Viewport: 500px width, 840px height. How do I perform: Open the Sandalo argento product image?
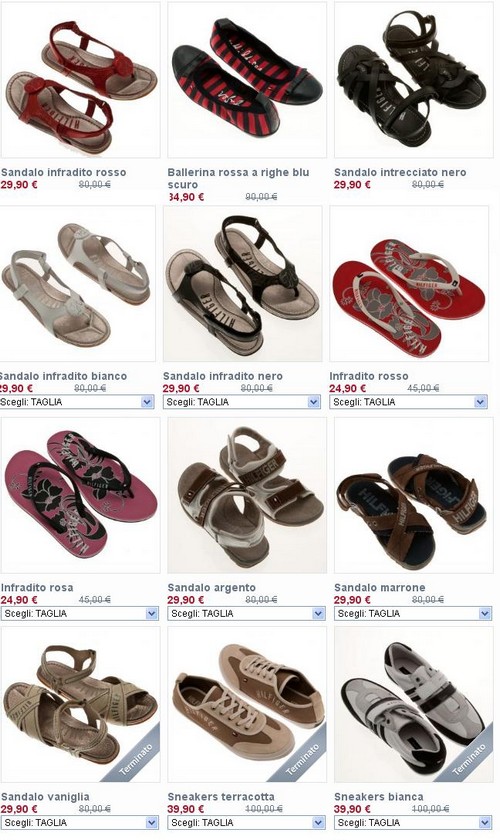click(247, 496)
